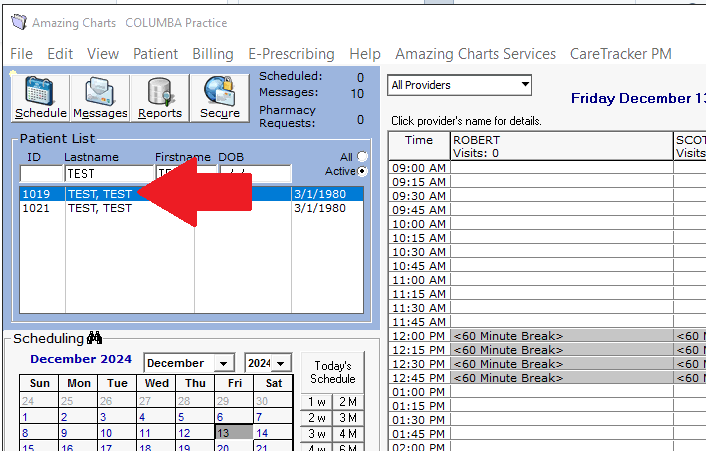706x451 pixels.
Task: Select the Active patients radio button
Action: (362, 172)
